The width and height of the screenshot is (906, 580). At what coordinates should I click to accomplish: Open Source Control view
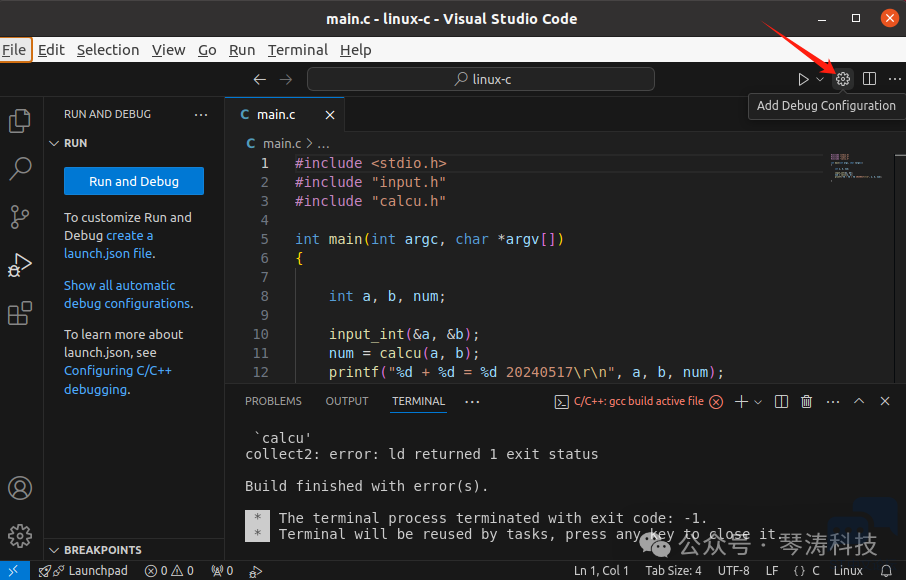point(20,217)
